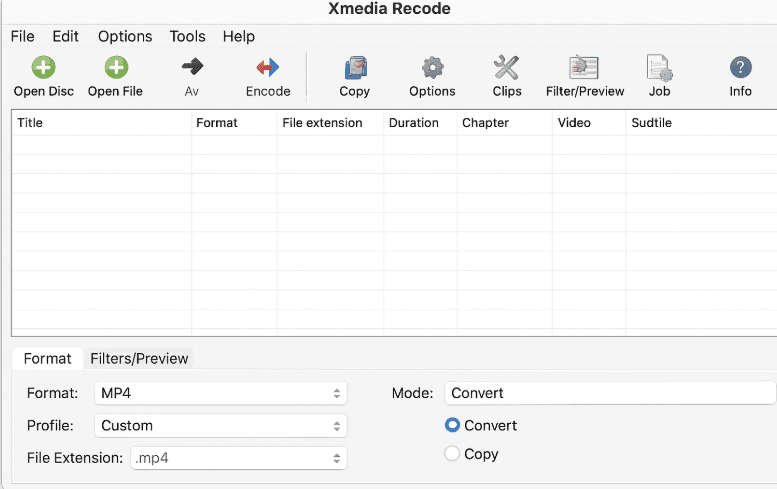Sort by the Title column header

click(x=102, y=123)
